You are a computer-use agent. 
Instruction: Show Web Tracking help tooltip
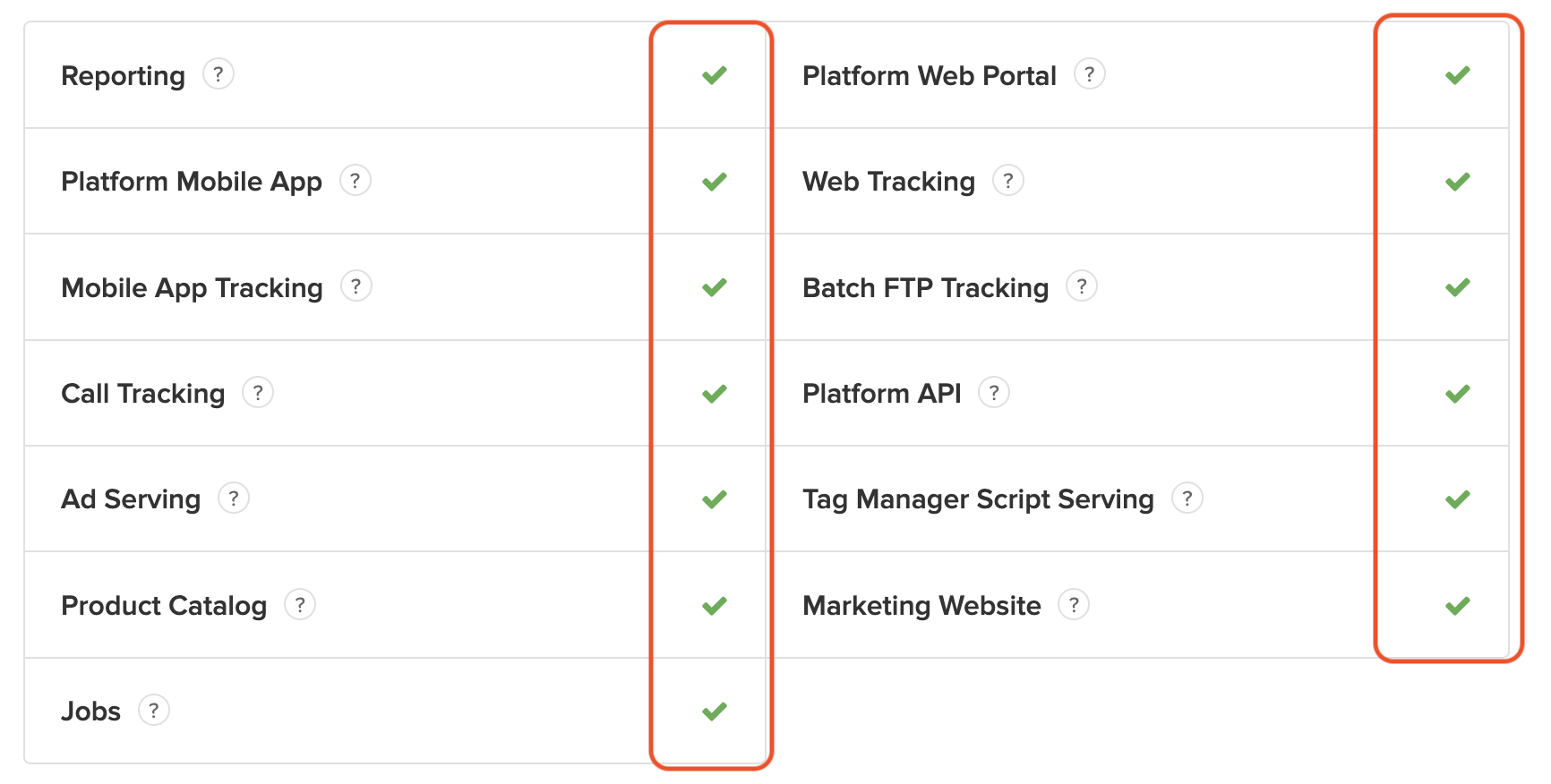click(x=1008, y=181)
